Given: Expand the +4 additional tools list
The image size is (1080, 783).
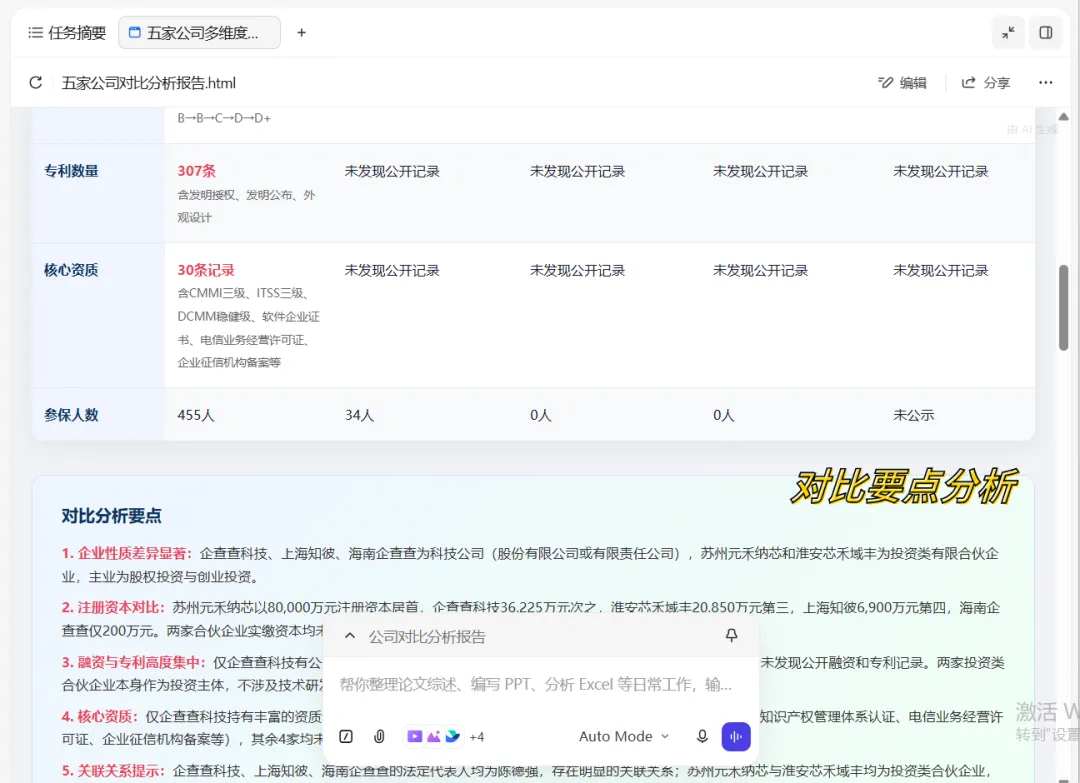Looking at the screenshot, I should click(477, 737).
